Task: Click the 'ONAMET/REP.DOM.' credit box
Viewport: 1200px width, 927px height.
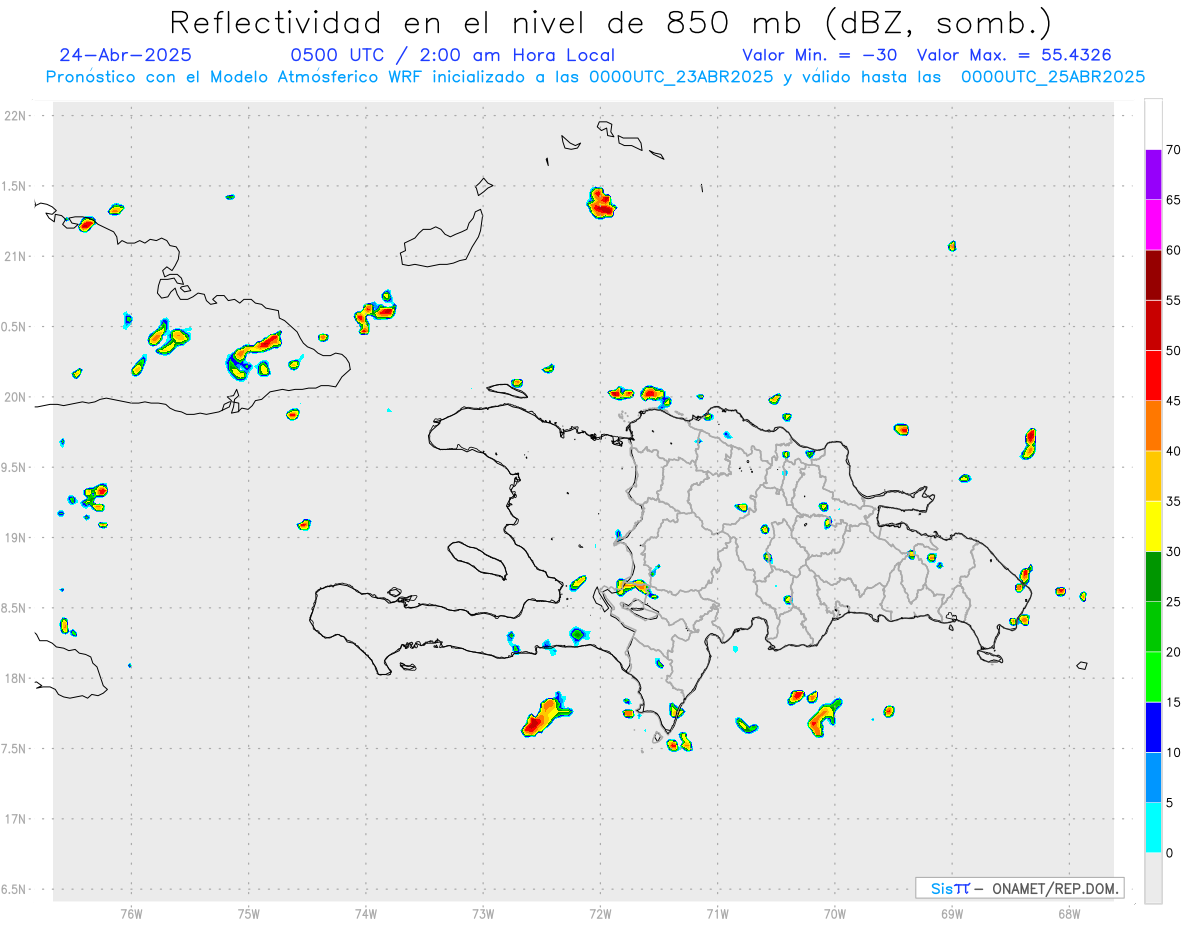Action: click(1019, 888)
